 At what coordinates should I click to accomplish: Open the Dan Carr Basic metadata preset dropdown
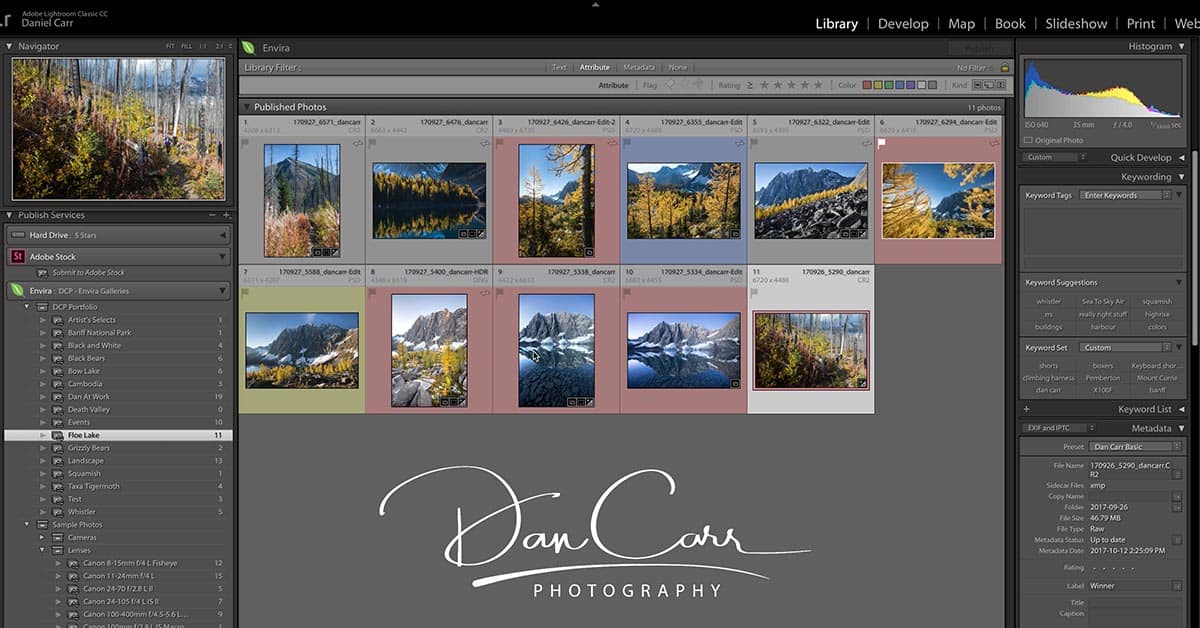pyautogui.click(x=1135, y=447)
